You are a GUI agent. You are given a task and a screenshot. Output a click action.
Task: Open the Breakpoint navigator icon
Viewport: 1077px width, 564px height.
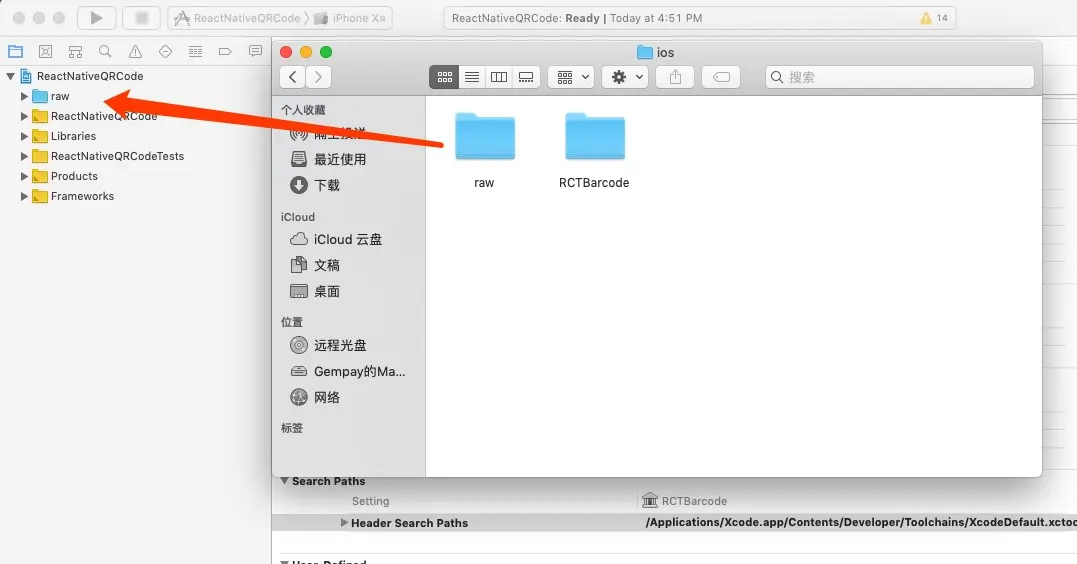[225, 52]
